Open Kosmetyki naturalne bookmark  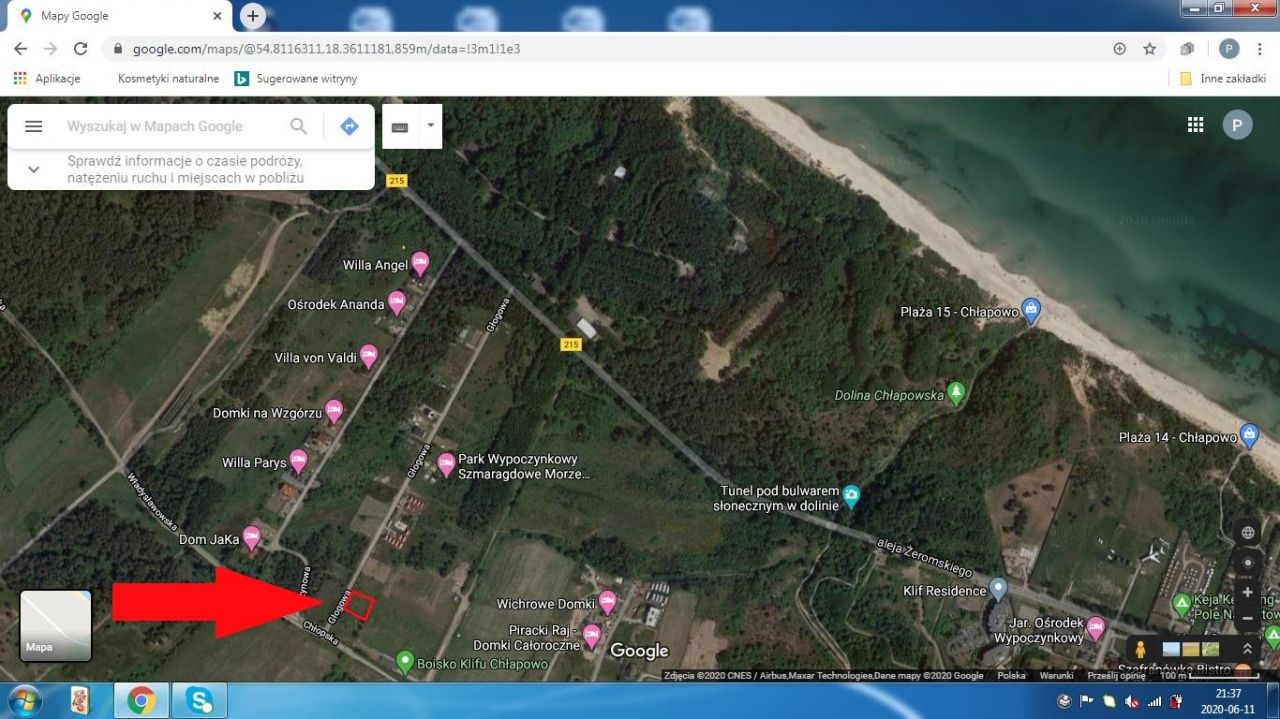coord(168,78)
